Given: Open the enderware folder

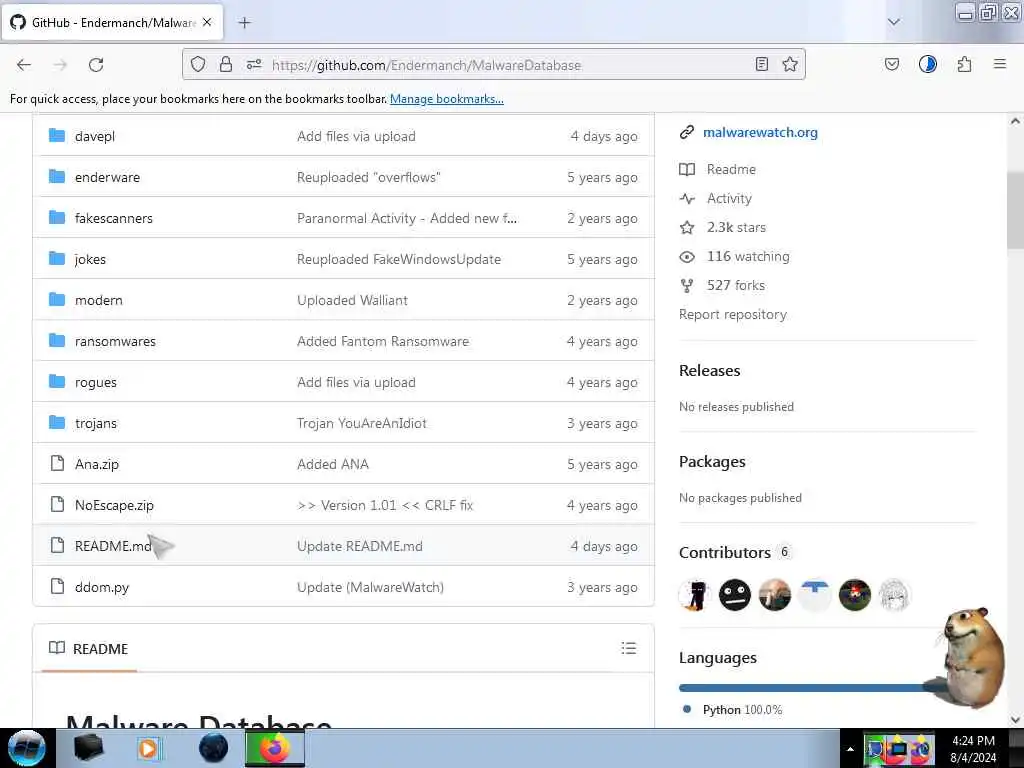Looking at the screenshot, I should point(107,177).
